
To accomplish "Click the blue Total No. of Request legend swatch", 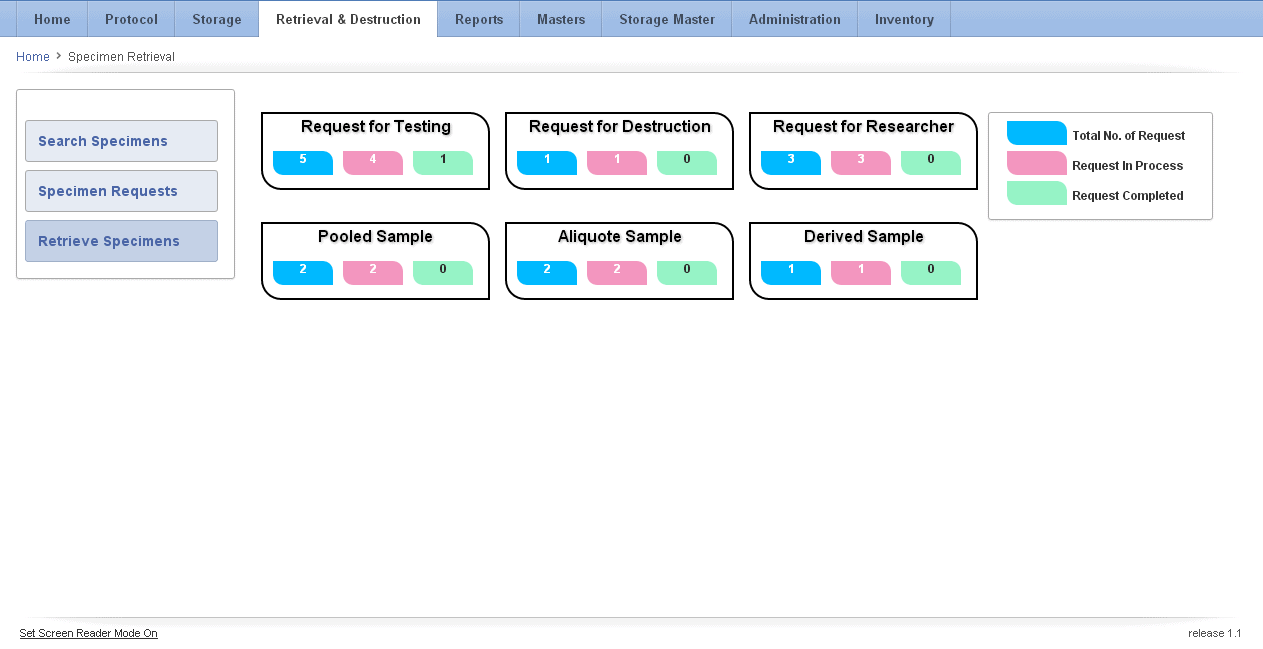I will click(x=1036, y=134).
